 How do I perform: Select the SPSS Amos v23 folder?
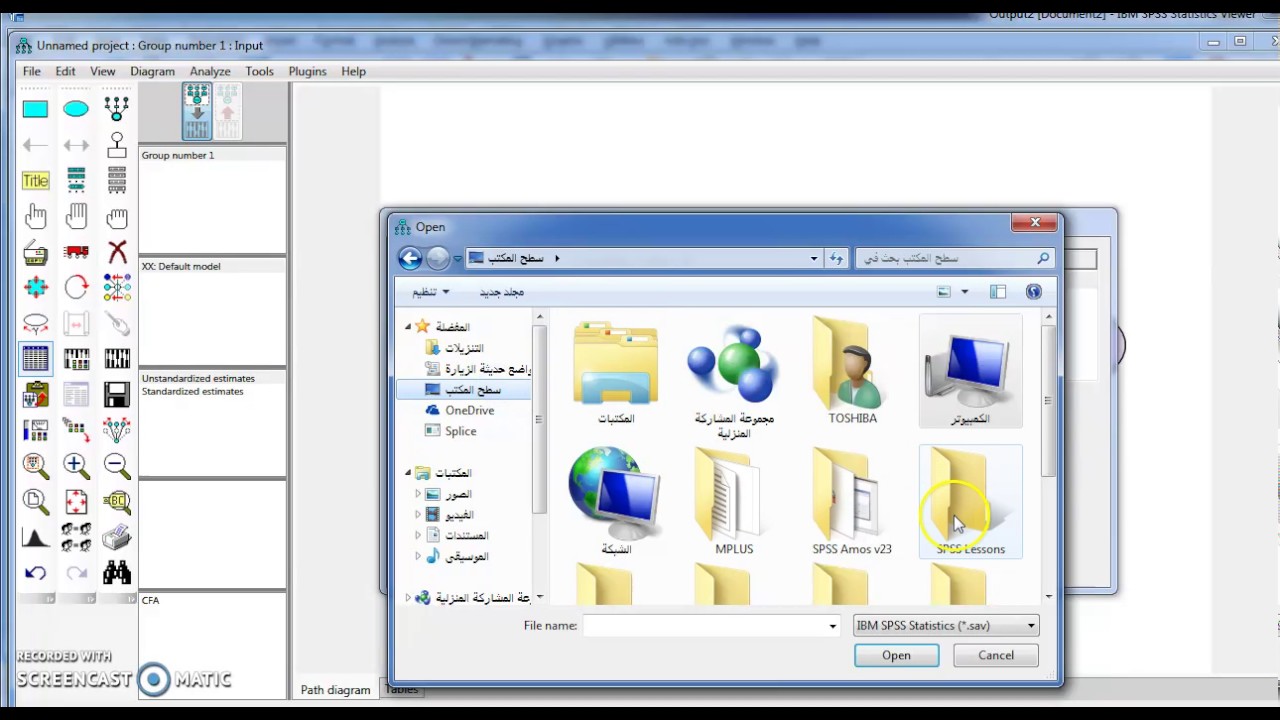click(x=852, y=502)
